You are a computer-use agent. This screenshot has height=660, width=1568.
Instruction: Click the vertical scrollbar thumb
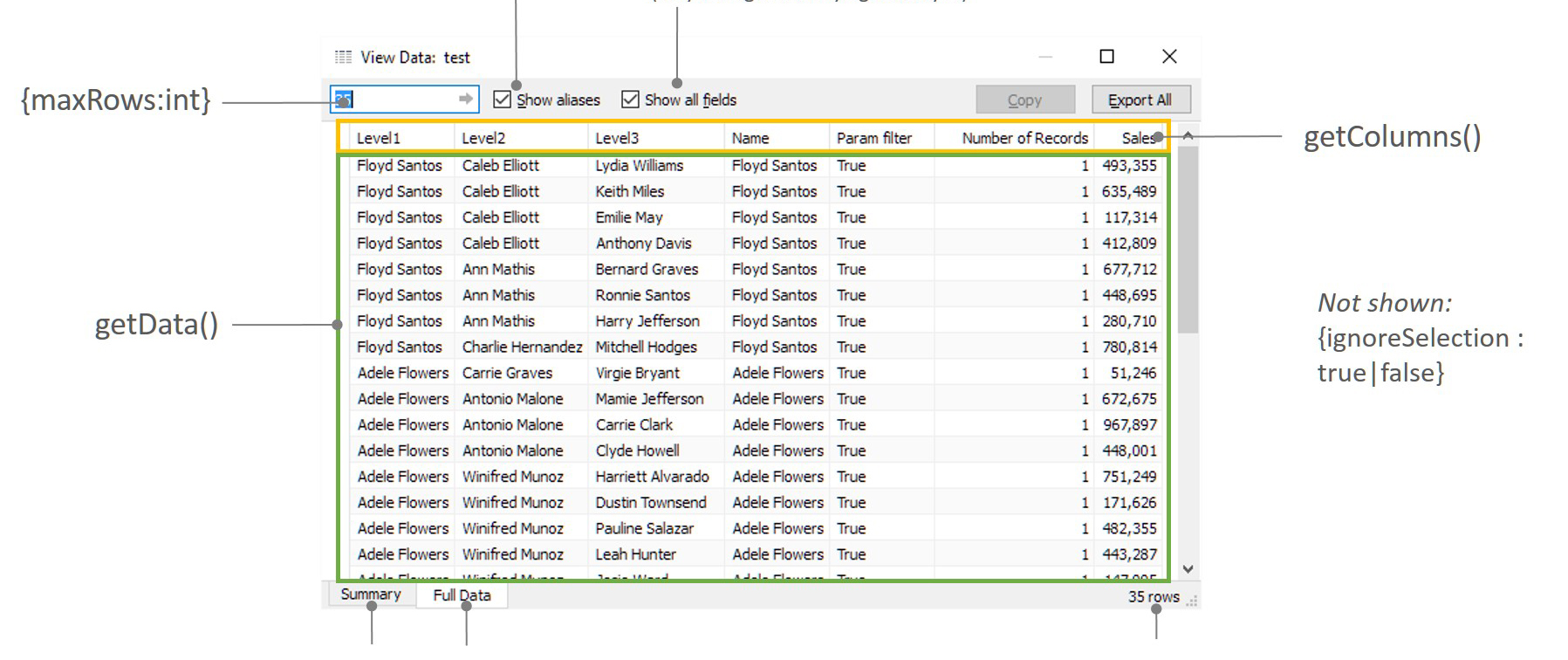[1188, 240]
